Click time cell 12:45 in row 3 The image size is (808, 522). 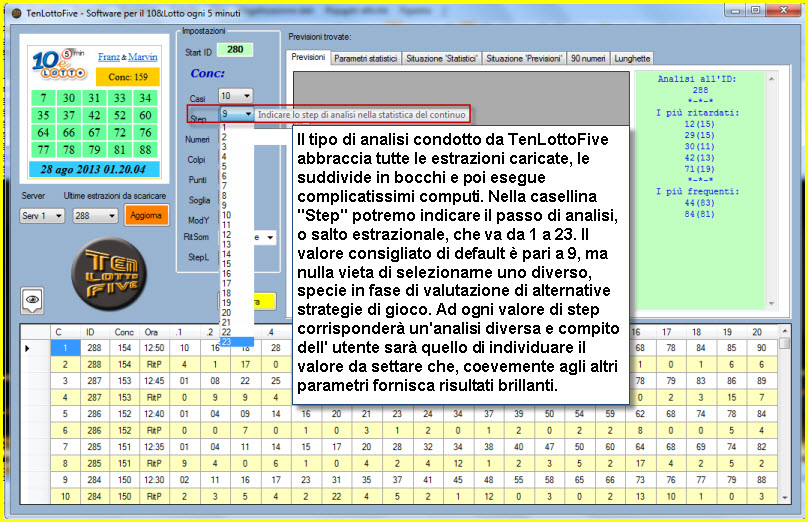(154, 381)
